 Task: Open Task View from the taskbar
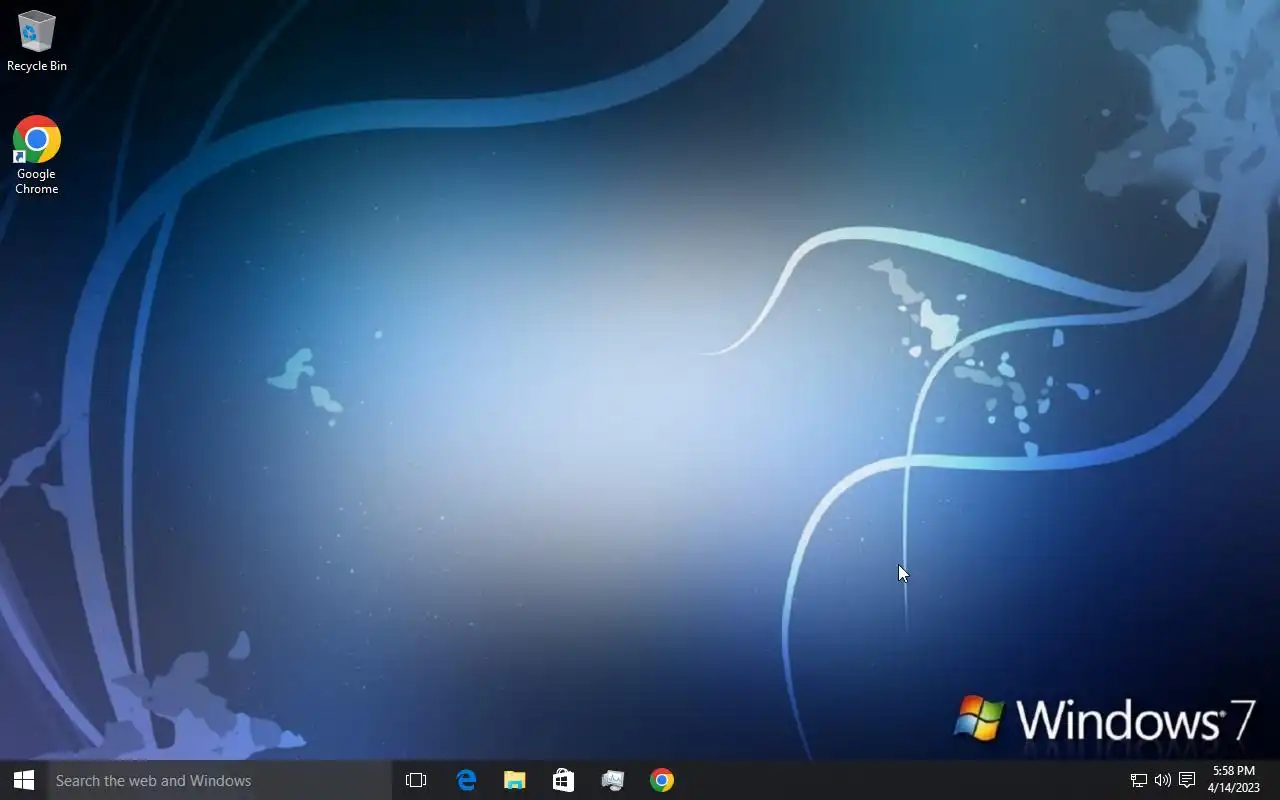pyautogui.click(x=416, y=780)
